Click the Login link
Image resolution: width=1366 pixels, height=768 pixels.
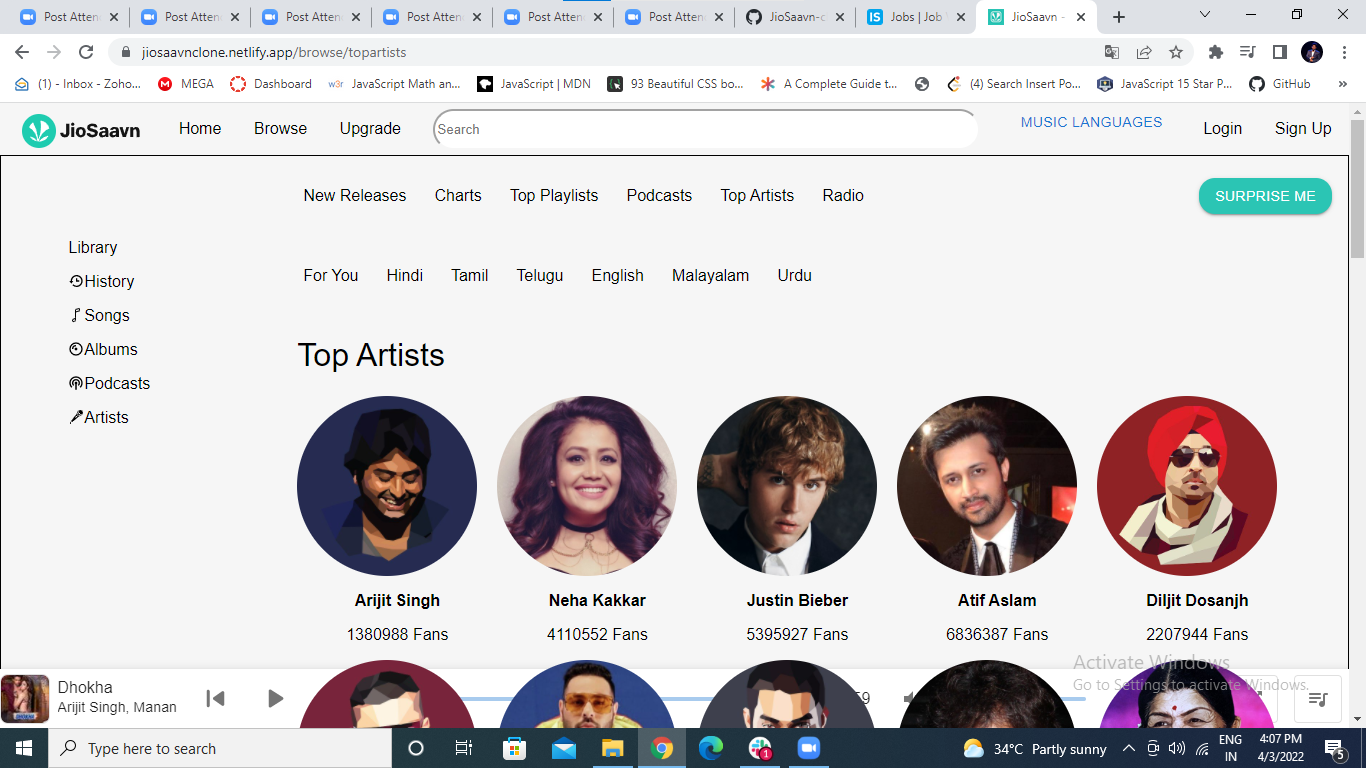point(1222,128)
